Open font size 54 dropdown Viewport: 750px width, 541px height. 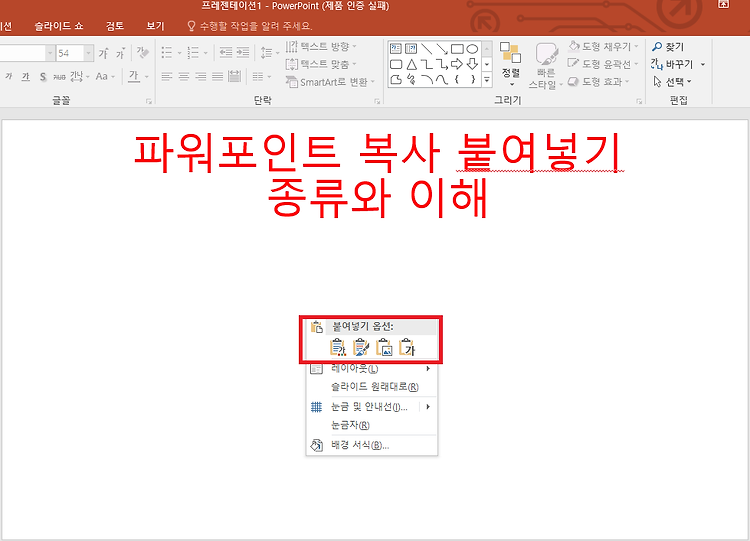(x=88, y=53)
